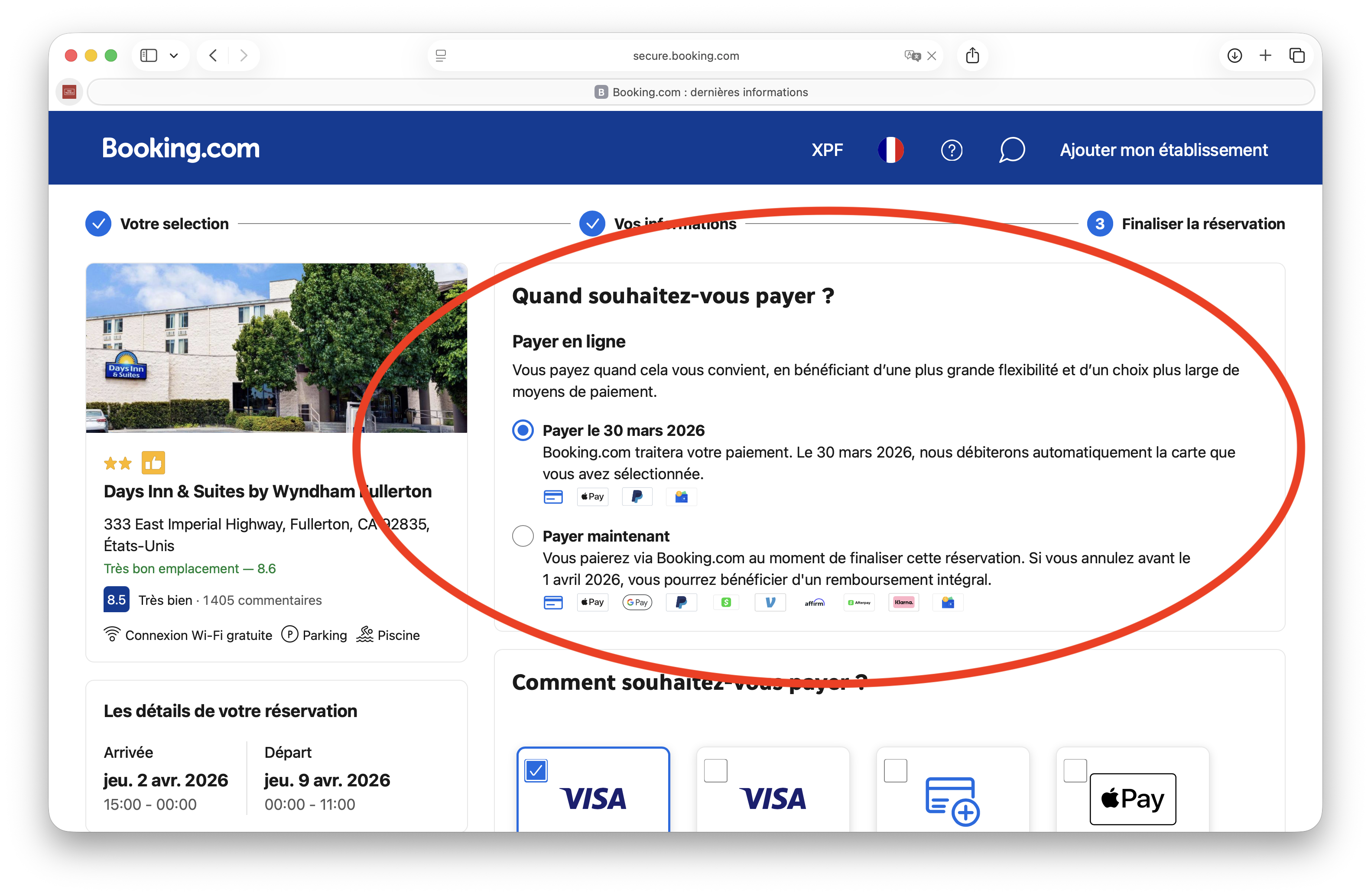Open Safari downloads icon

click(x=1235, y=56)
